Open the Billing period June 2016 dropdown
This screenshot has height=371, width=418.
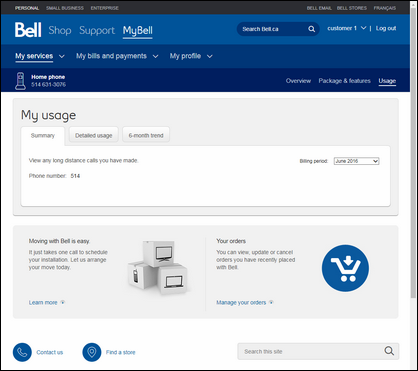pyautogui.click(x=356, y=161)
